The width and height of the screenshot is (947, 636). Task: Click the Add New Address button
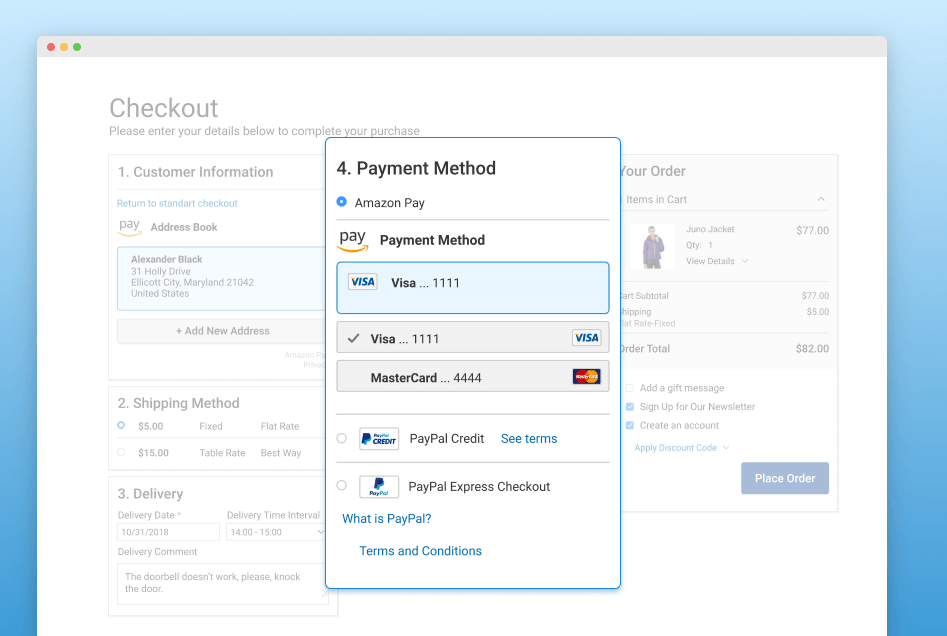click(222, 331)
